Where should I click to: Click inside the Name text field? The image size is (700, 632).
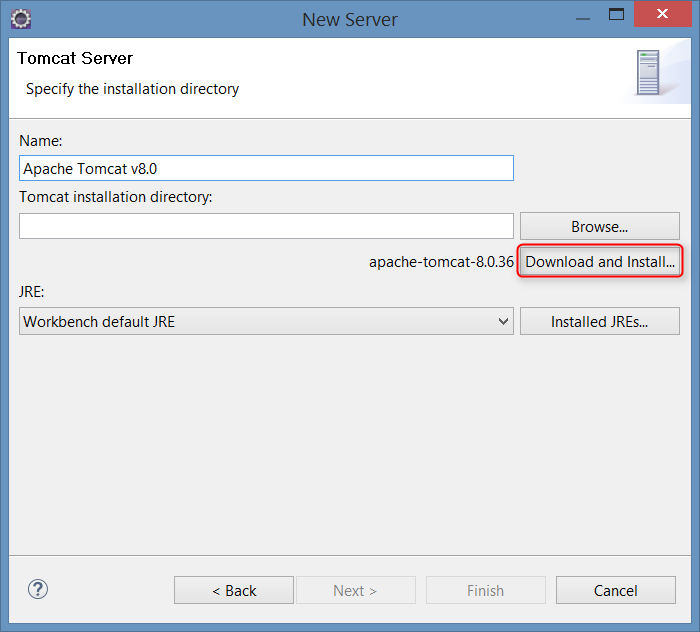coord(266,168)
